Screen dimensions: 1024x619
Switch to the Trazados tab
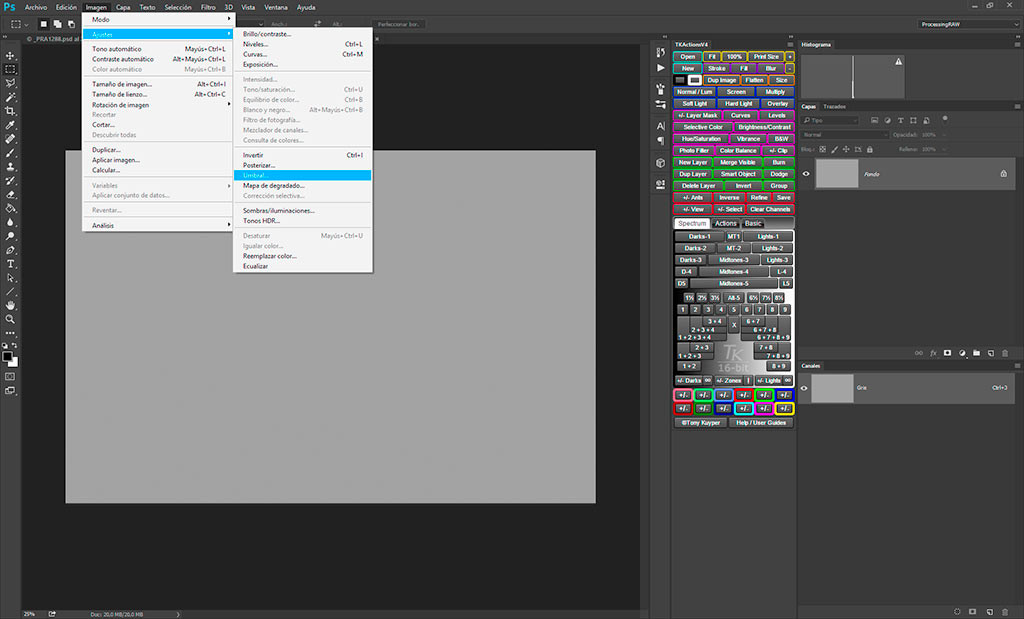(x=834, y=106)
